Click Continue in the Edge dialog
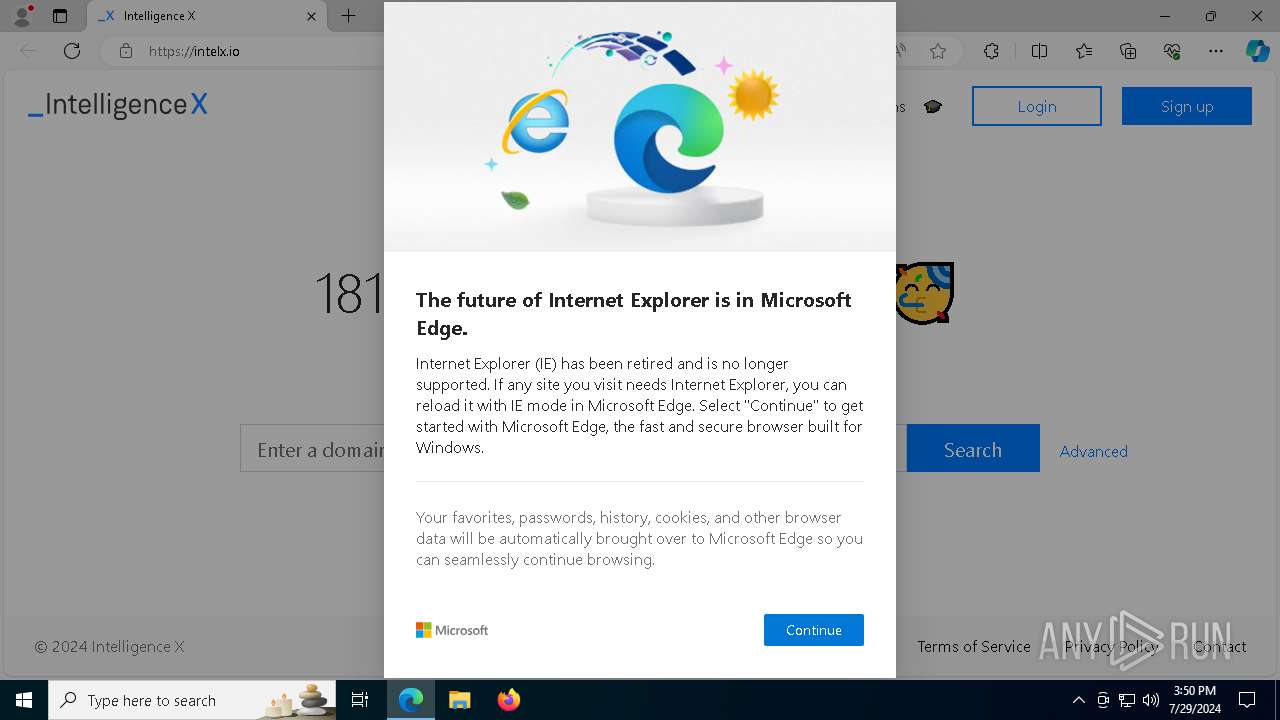1280x720 pixels. 813,630
